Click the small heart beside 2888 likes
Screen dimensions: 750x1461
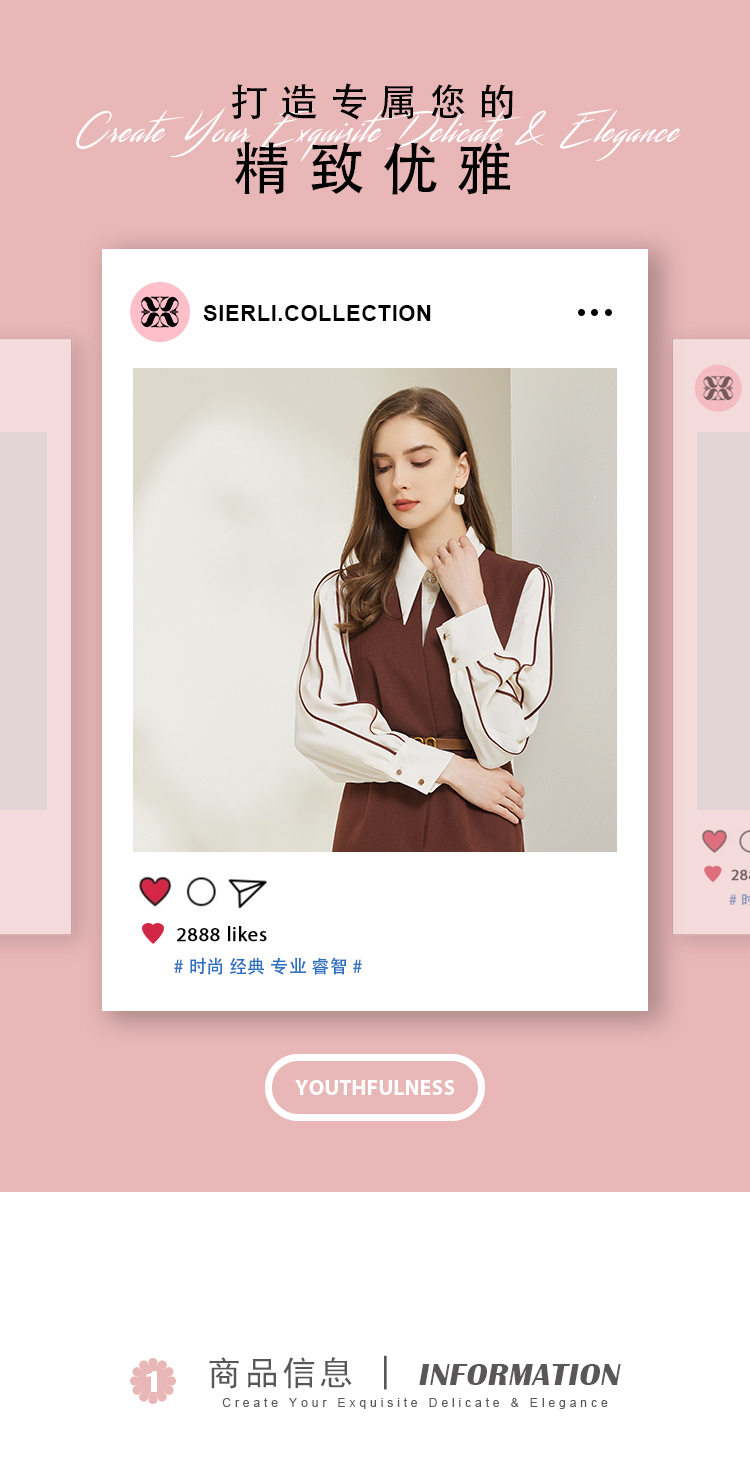point(153,934)
